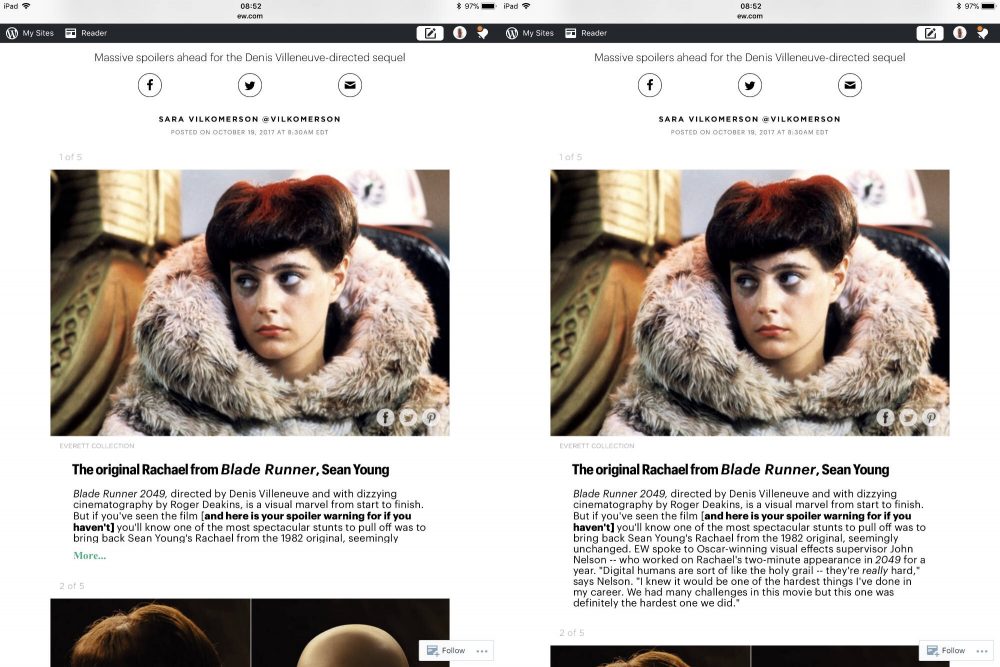Tap the battery icon in right status bar
1000x667 pixels.
tap(989, 6)
